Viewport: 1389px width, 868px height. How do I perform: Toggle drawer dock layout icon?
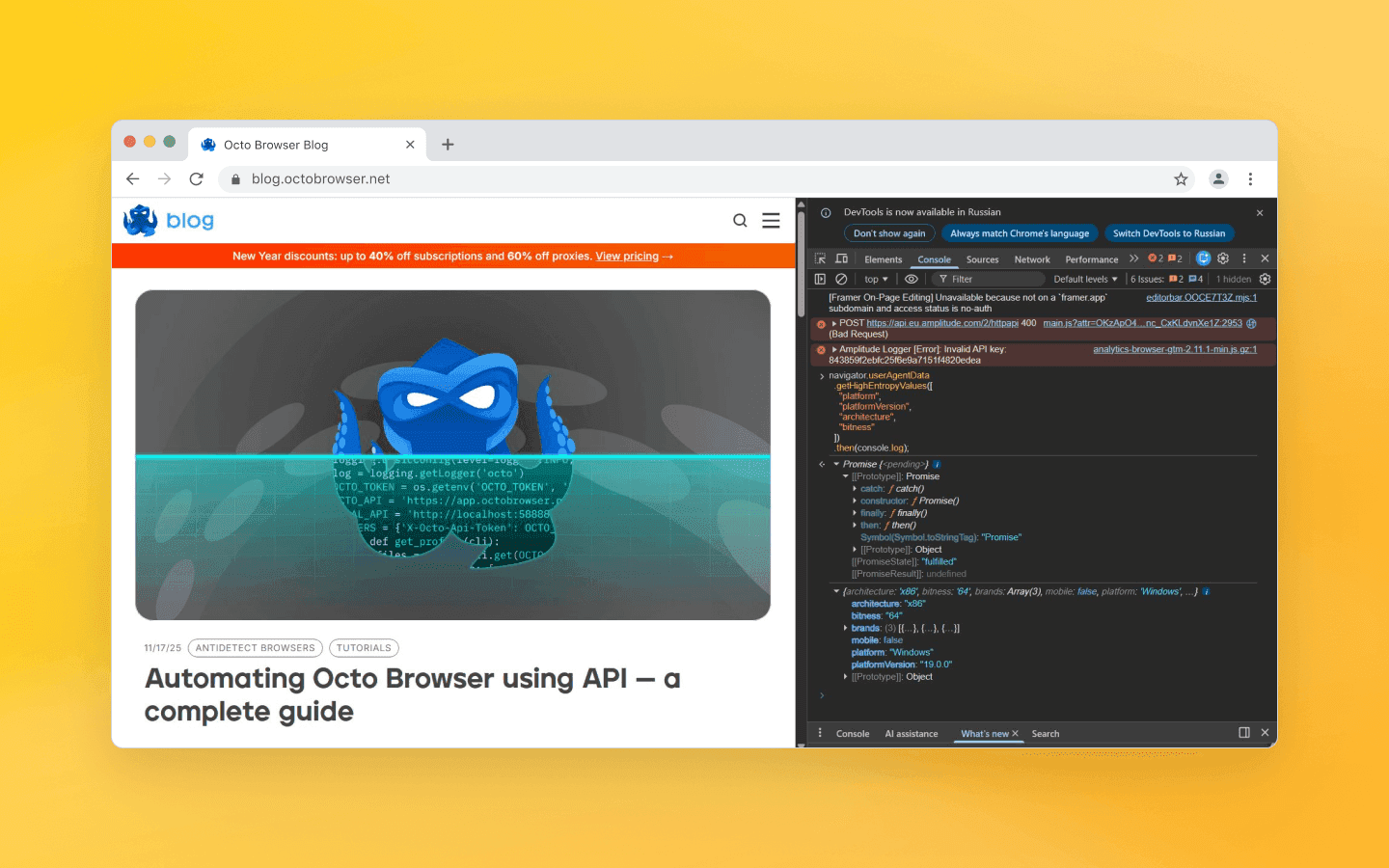point(1244,733)
